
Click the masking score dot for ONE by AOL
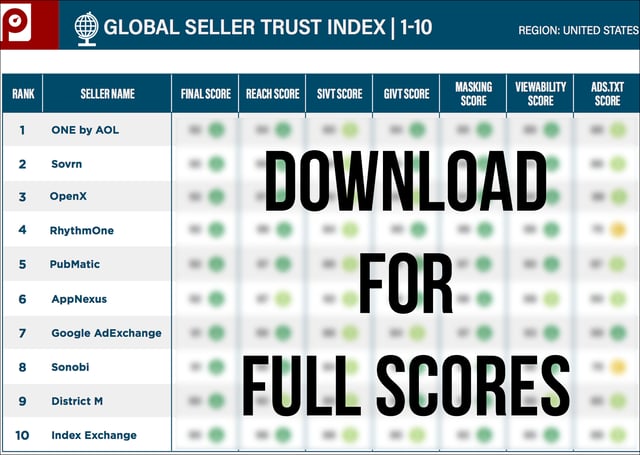point(484,130)
